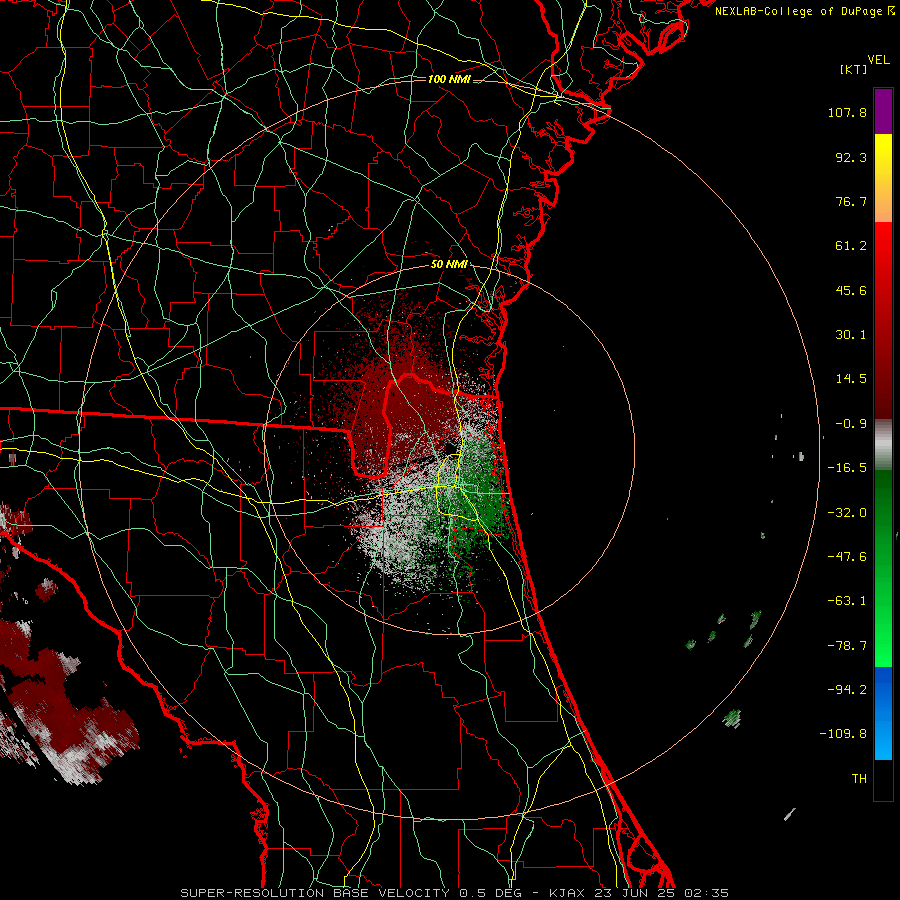Click the -94.2 legend value
900x900 pixels.
pyautogui.click(x=847, y=690)
